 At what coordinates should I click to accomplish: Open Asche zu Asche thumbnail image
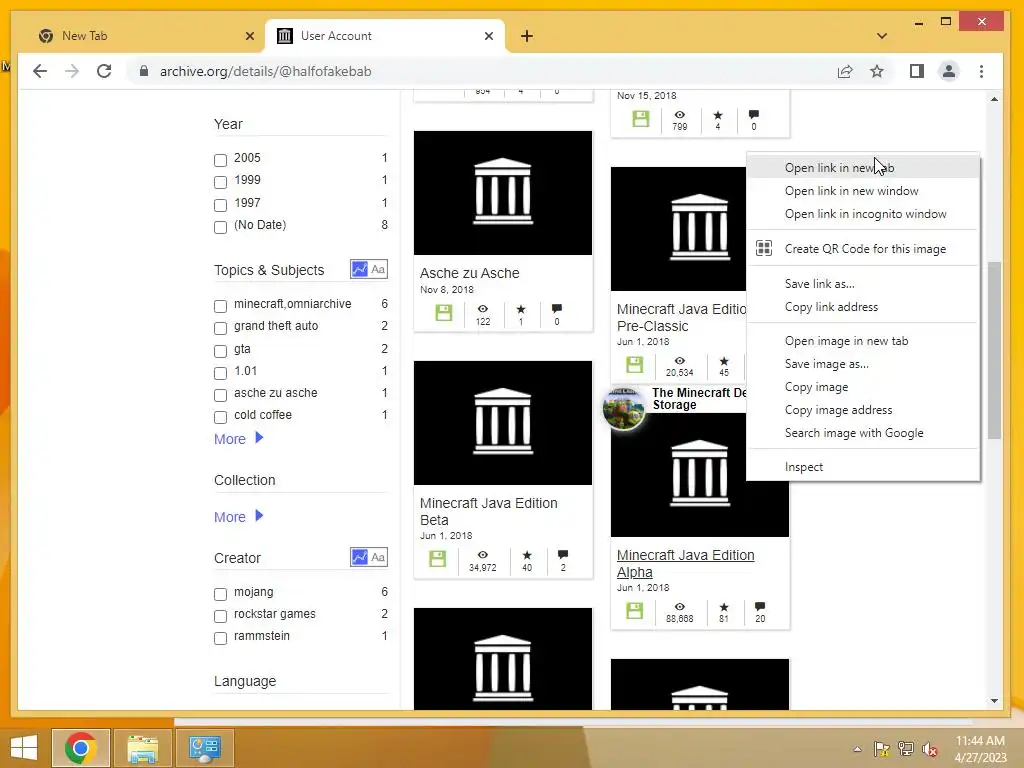(503, 193)
